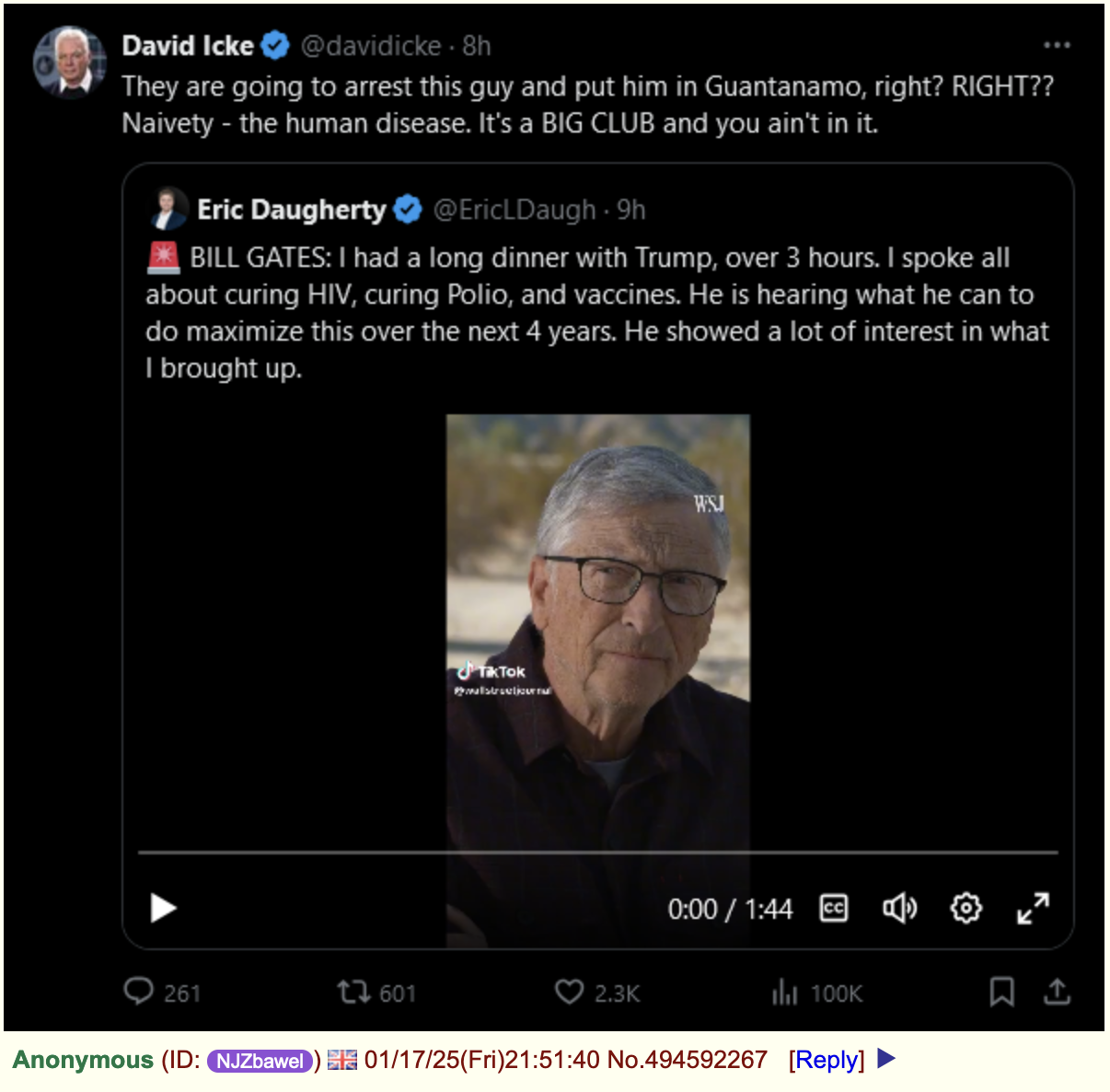Toggle closed captions on the video
The height and width of the screenshot is (1092, 1110).
pyautogui.click(x=833, y=909)
